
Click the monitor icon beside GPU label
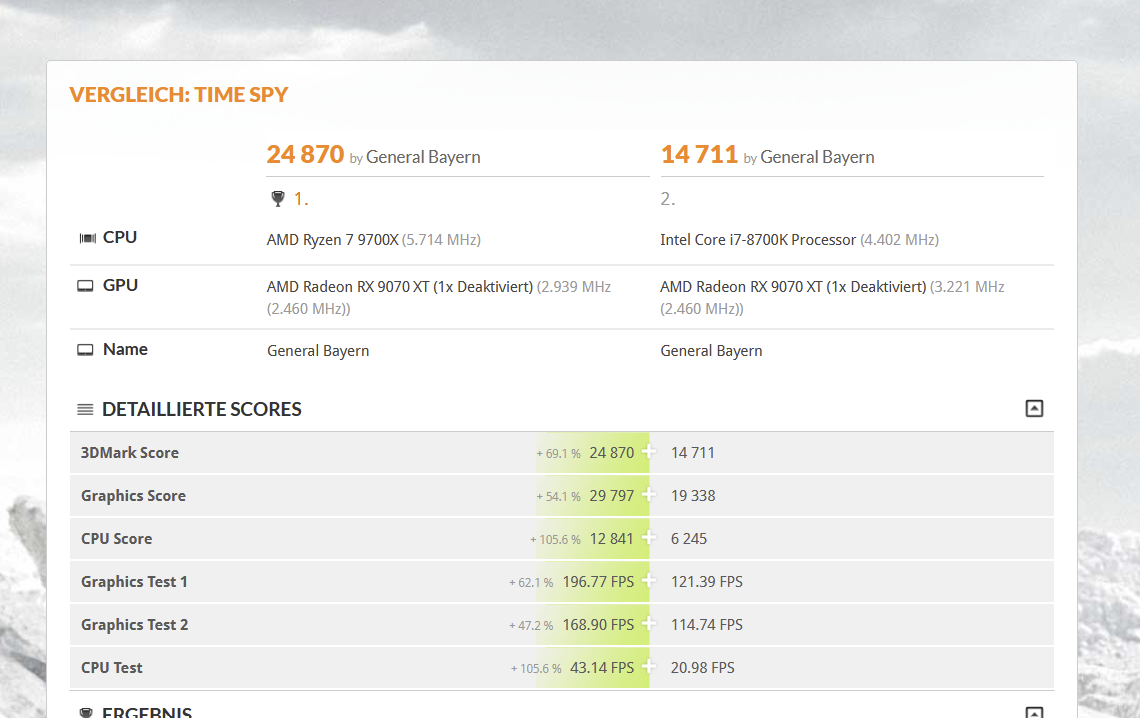[85, 286]
